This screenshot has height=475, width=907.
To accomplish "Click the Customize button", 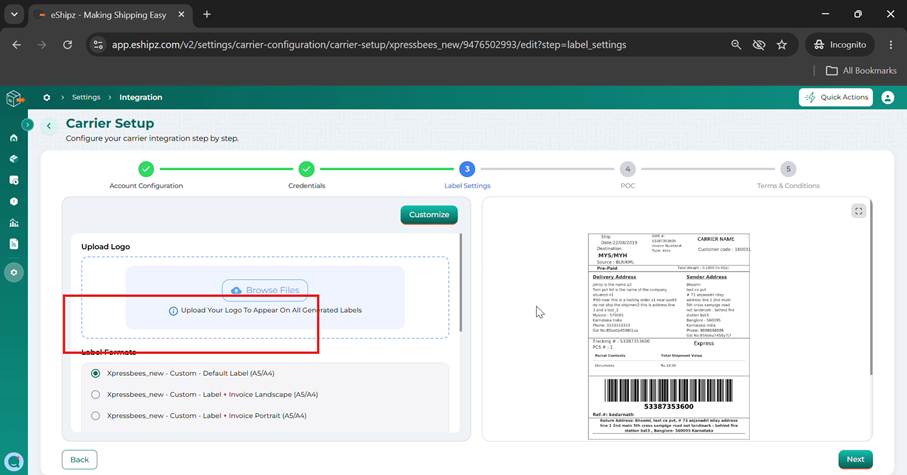I will point(429,215).
